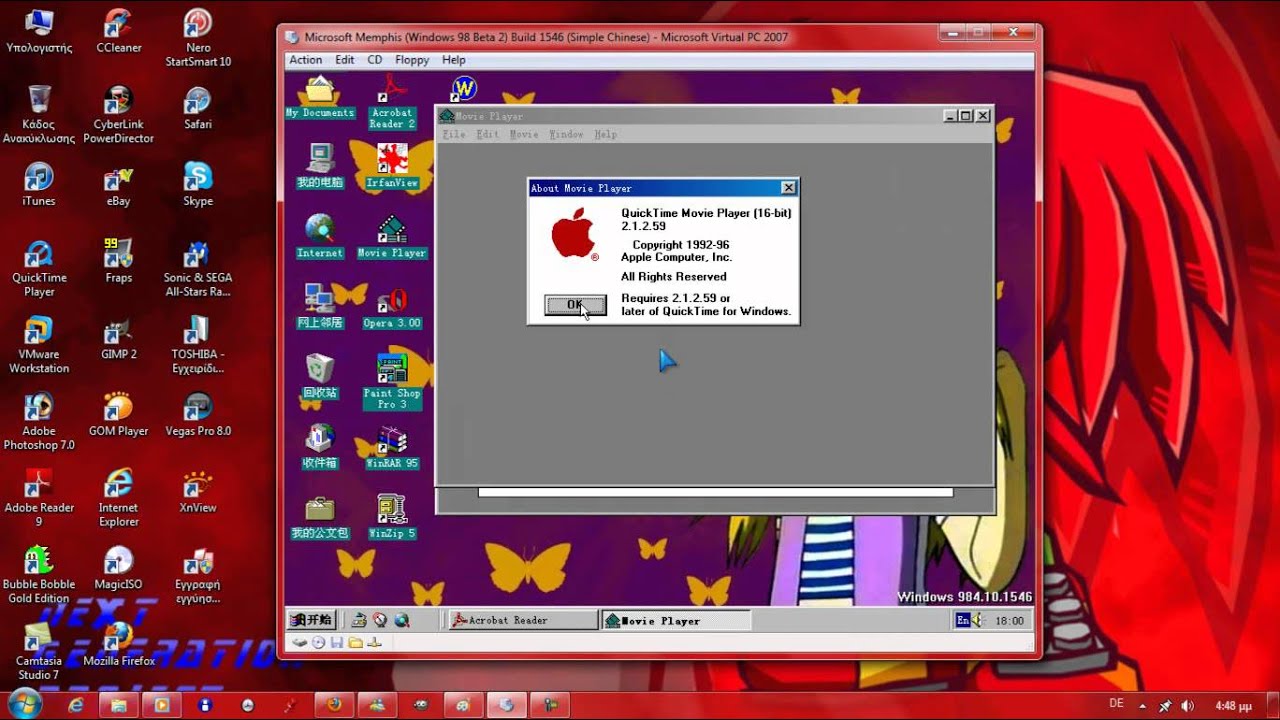1280x720 pixels.
Task: Open CyberLink PowerDirector desktop icon
Action: [118, 115]
